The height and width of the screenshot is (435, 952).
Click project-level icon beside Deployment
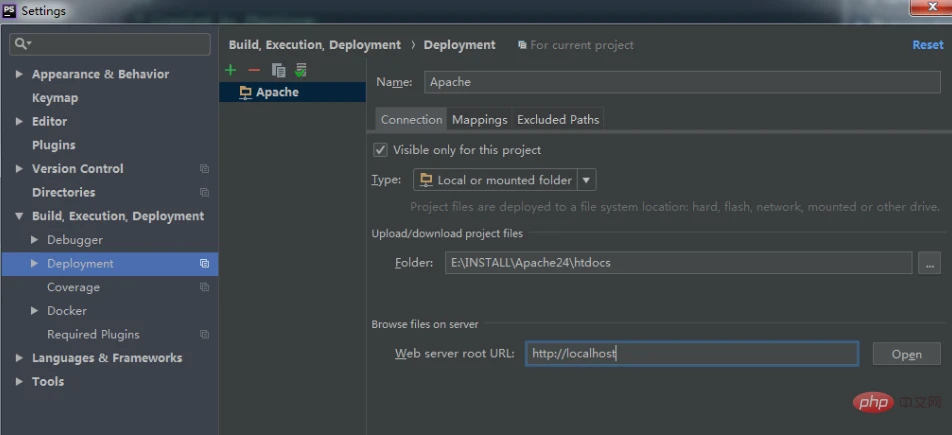point(205,264)
